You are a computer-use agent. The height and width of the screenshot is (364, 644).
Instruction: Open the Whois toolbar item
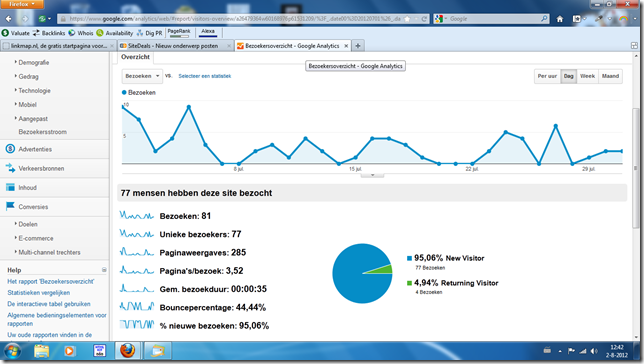coord(81,33)
